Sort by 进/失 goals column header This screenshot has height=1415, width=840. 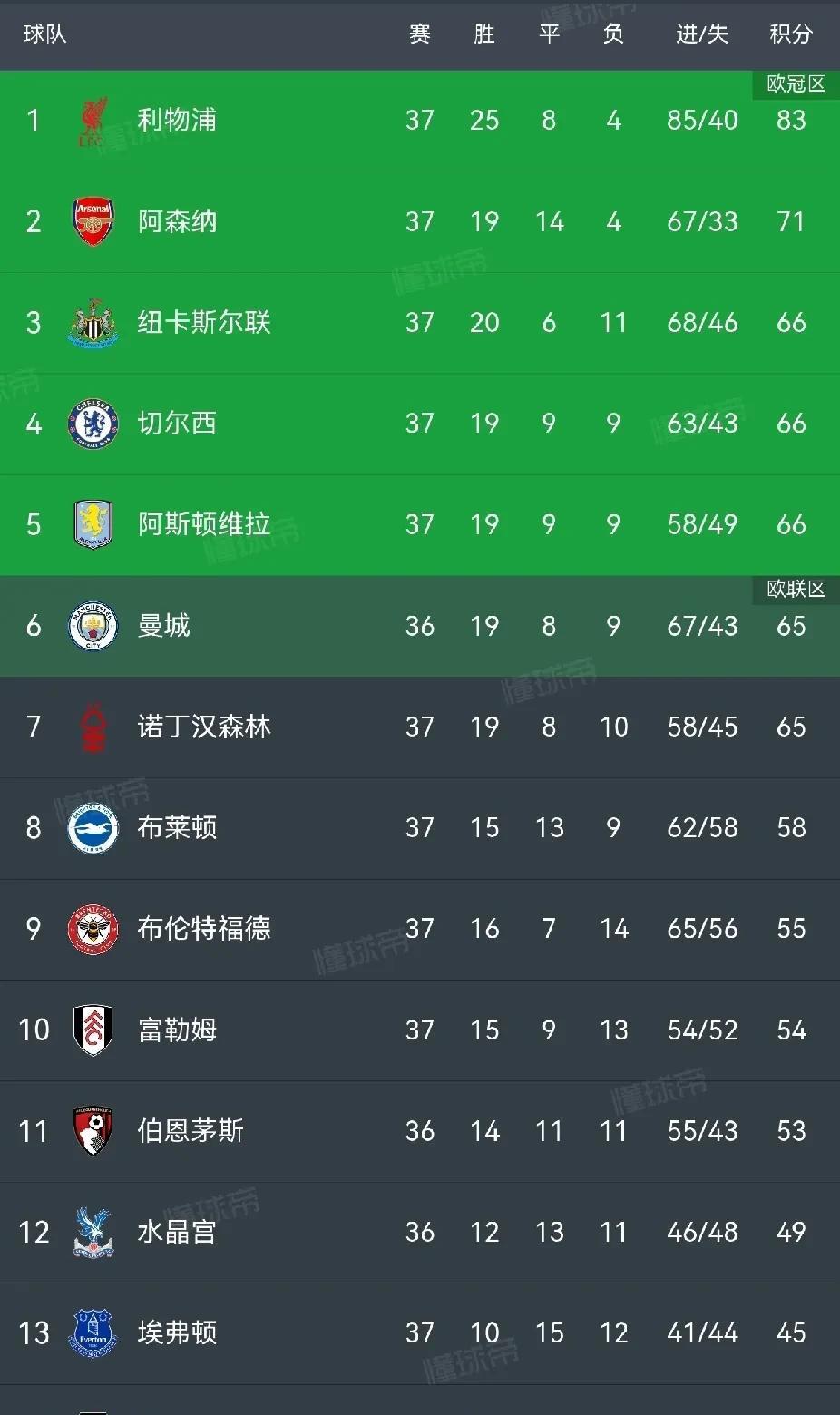(x=702, y=34)
